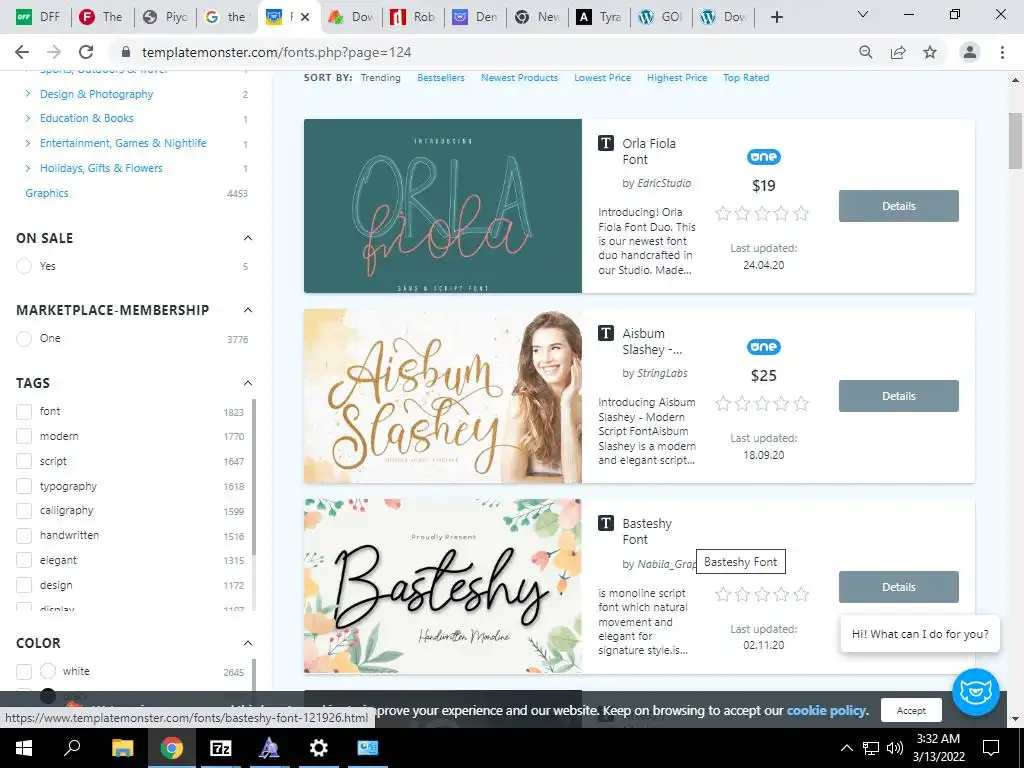Click the 'one' badge for Aisbum Slashey
The height and width of the screenshot is (768, 1024).
click(763, 347)
